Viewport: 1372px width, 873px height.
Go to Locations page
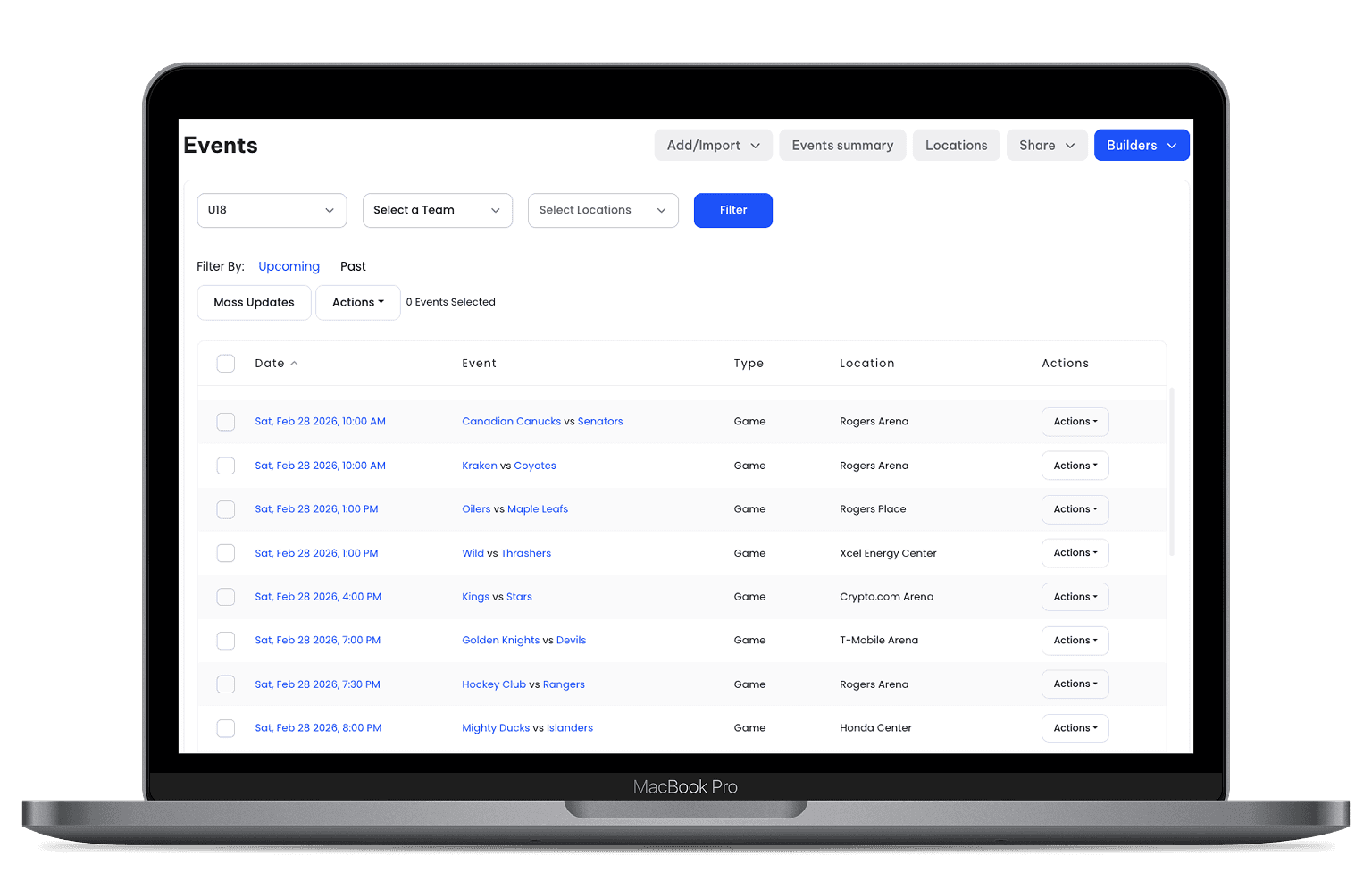[x=956, y=146]
